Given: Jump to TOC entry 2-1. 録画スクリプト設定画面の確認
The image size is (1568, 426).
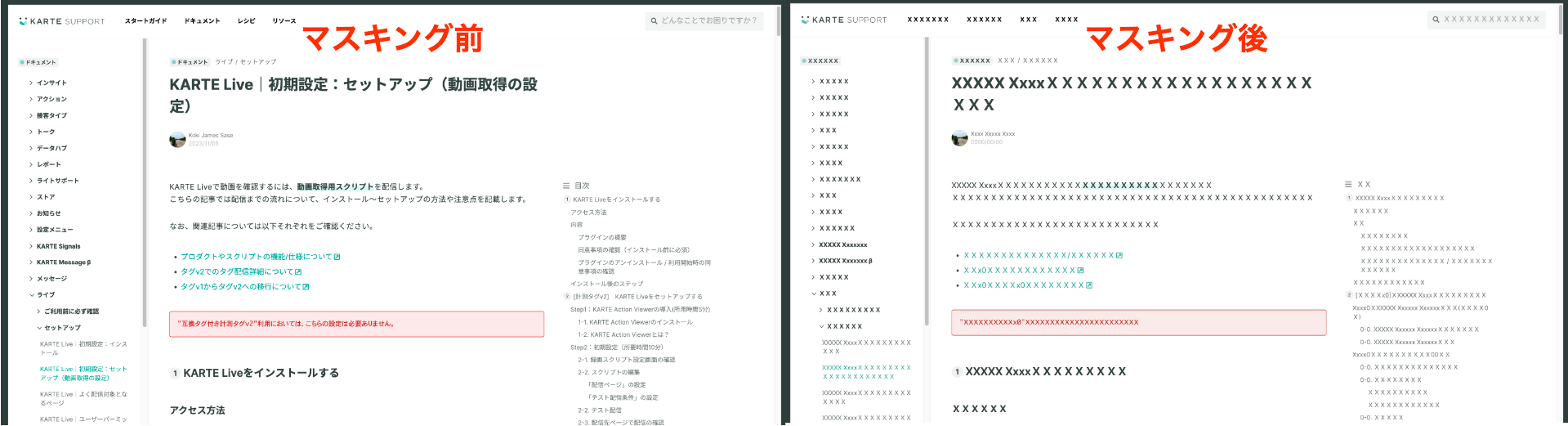Looking at the screenshot, I should [x=626, y=360].
